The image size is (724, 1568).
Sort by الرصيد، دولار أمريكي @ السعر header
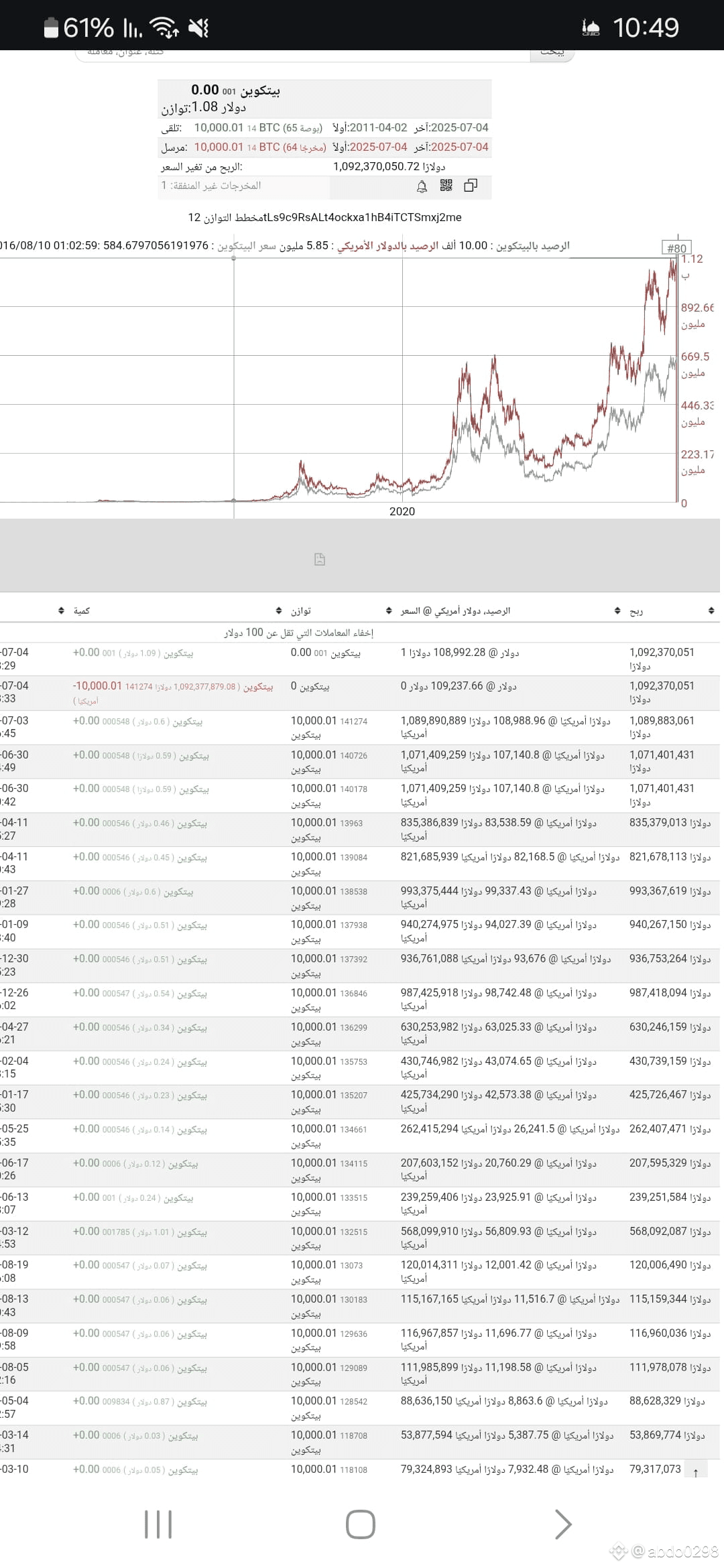456,610
